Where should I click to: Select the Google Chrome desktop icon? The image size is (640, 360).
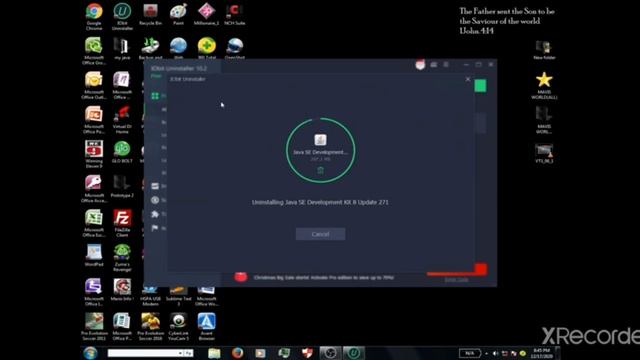coord(94,17)
